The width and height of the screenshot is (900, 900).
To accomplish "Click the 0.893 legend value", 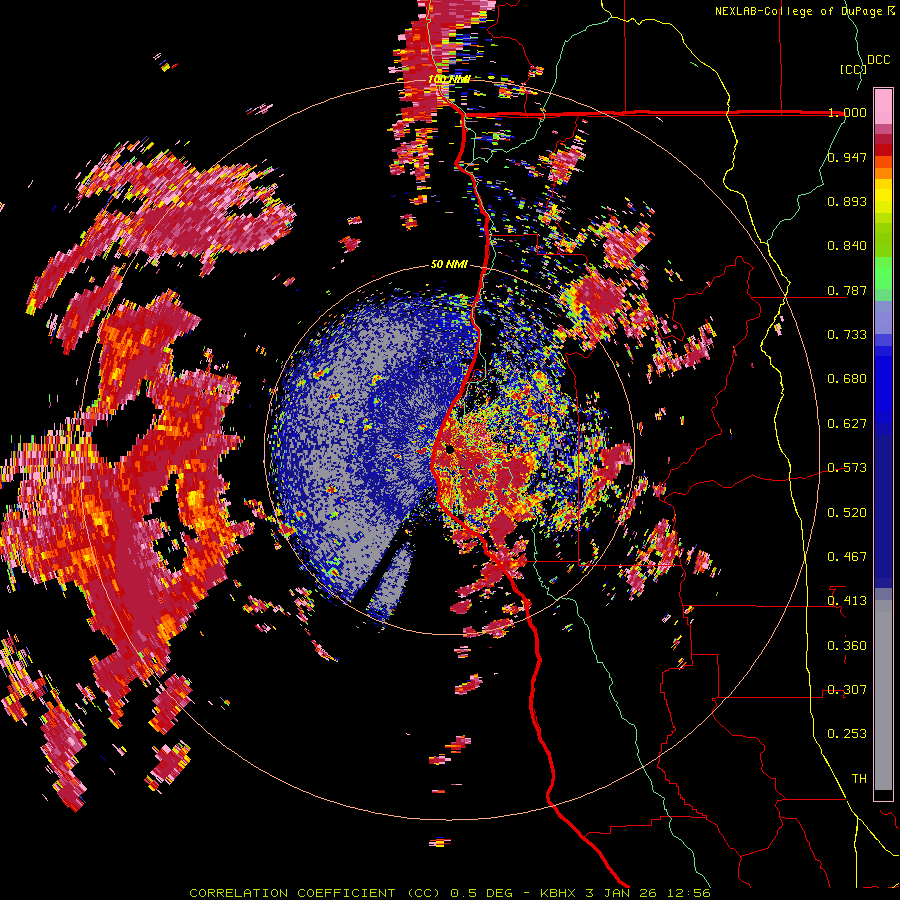I will [847, 201].
